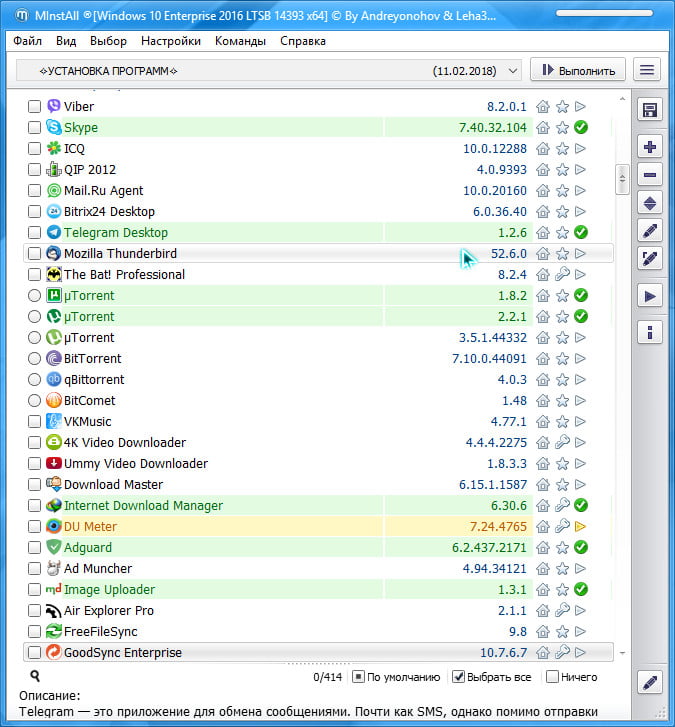675x727 pixels.
Task: Click the vertical scrollbar thumb of program list
Action: (x=622, y=178)
